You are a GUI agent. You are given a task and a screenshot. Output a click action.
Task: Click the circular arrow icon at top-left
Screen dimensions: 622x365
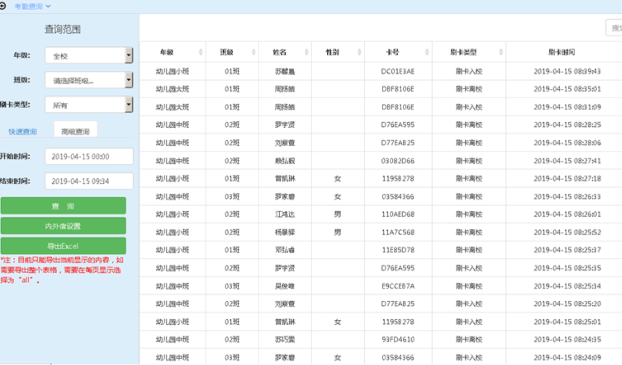(3, 6)
